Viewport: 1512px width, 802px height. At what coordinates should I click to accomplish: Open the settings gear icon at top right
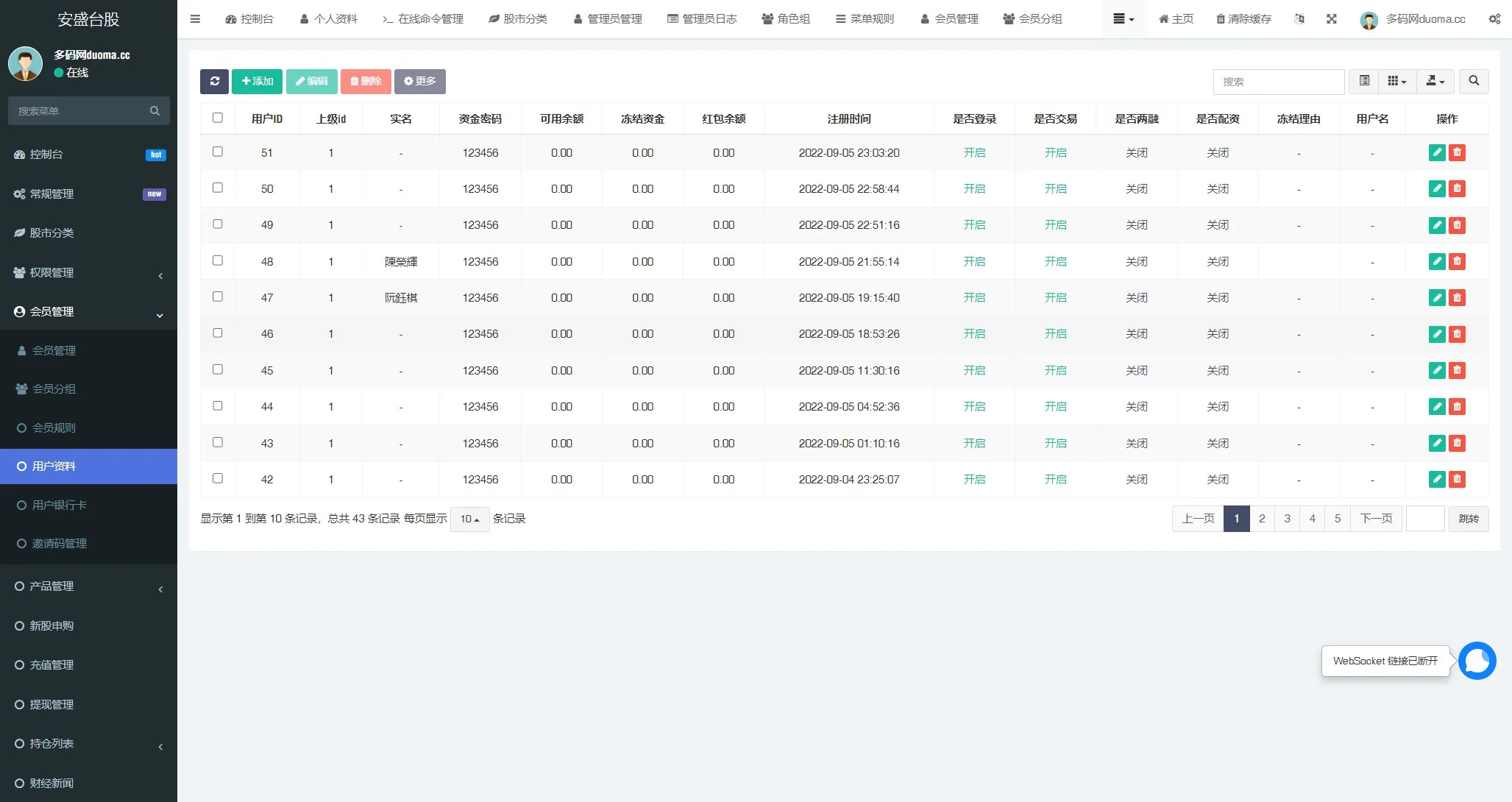[x=1494, y=19]
